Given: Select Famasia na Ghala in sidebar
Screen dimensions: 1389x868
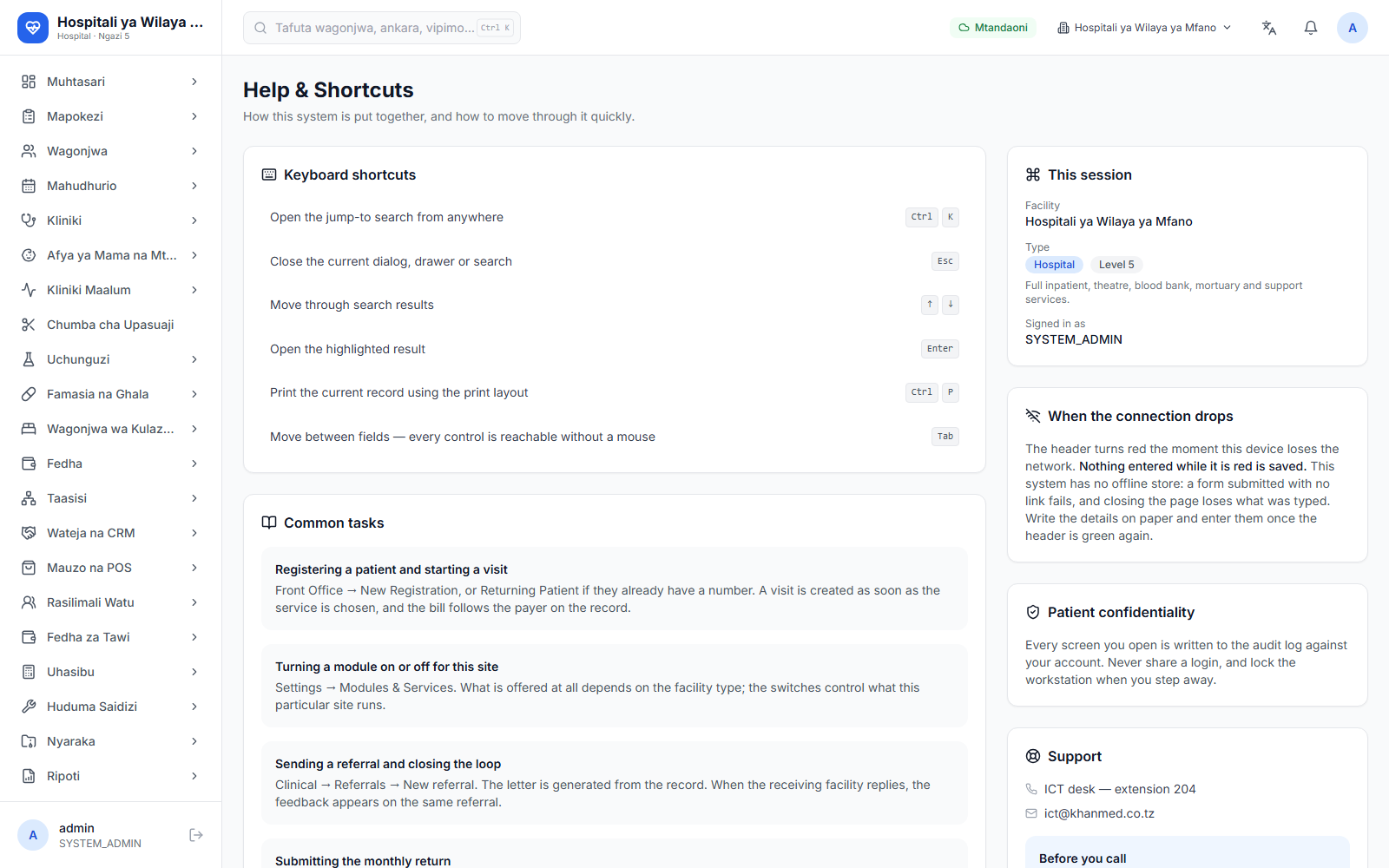Looking at the screenshot, I should coord(111,394).
